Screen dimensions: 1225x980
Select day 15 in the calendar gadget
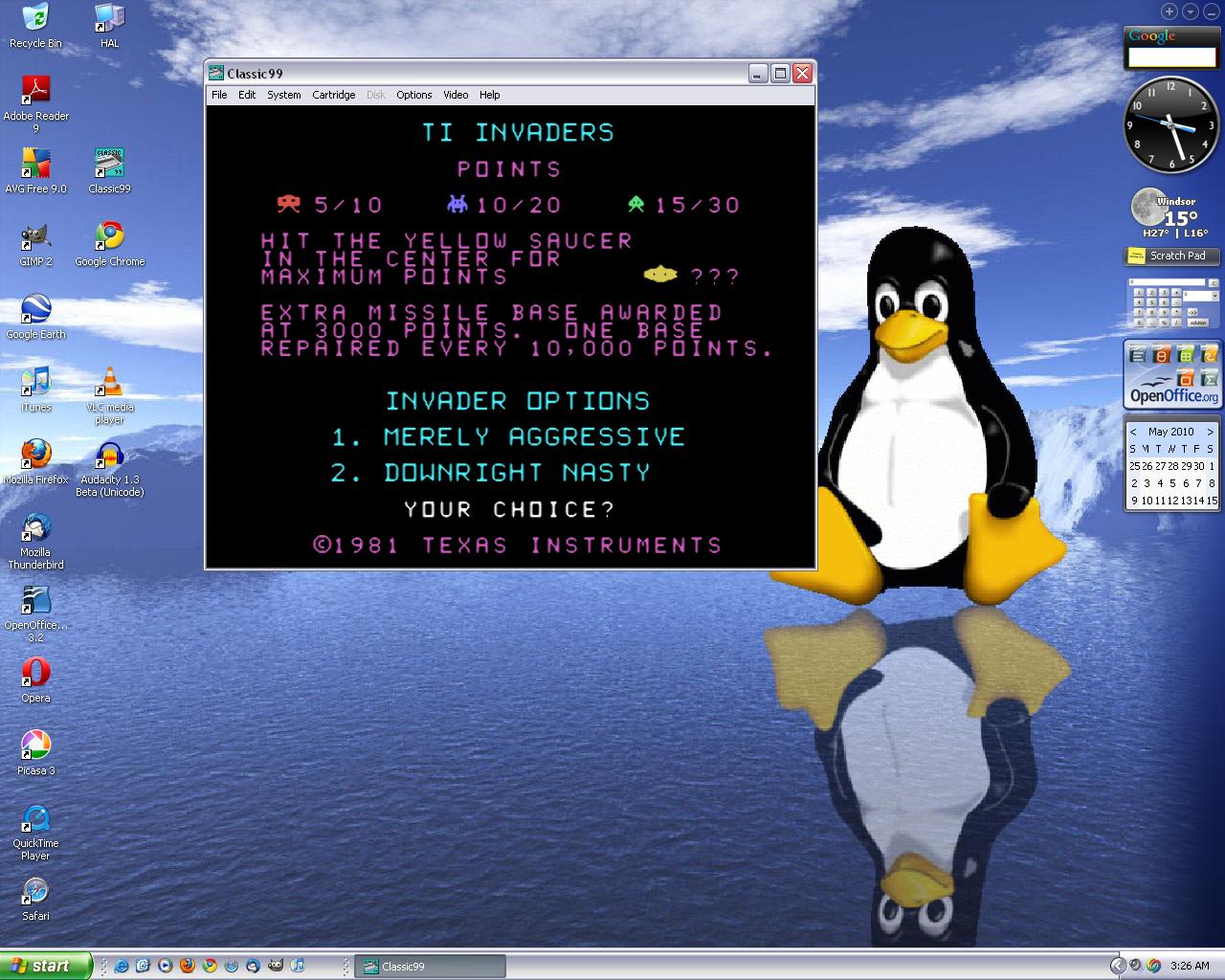pos(1212,501)
